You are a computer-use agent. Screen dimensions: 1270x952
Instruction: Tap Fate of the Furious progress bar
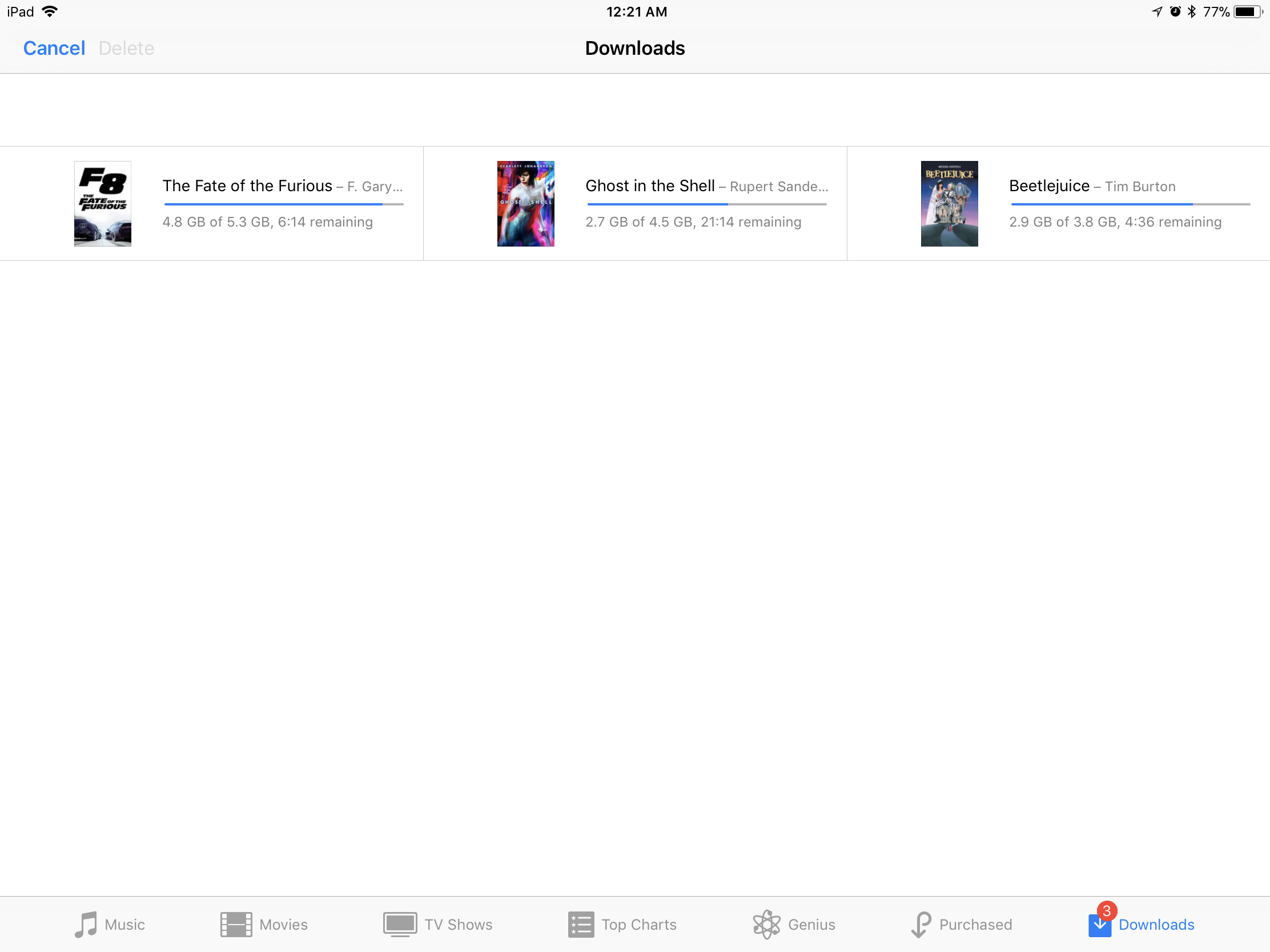click(x=284, y=204)
